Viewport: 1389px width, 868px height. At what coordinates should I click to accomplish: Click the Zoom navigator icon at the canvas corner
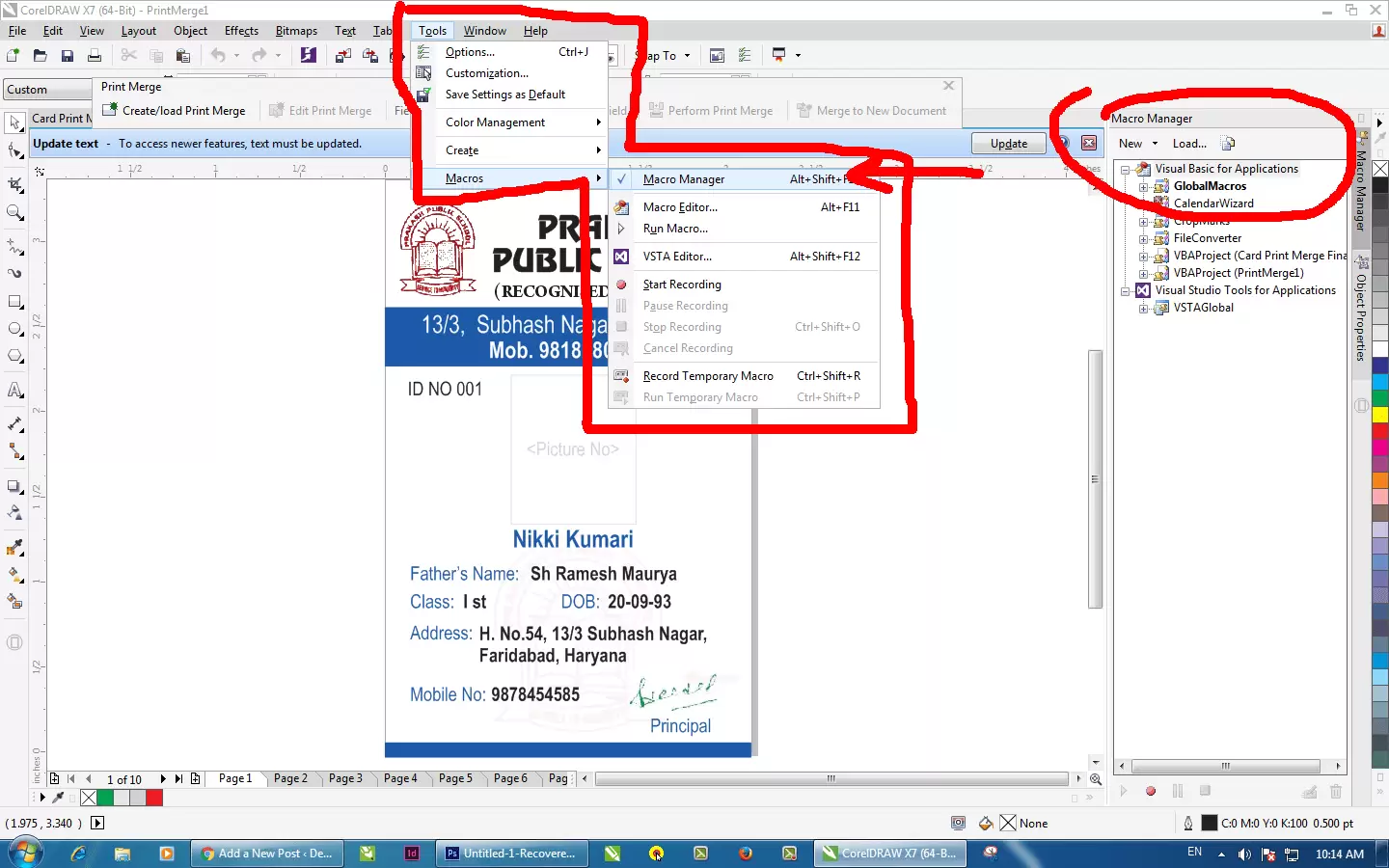(1096, 779)
